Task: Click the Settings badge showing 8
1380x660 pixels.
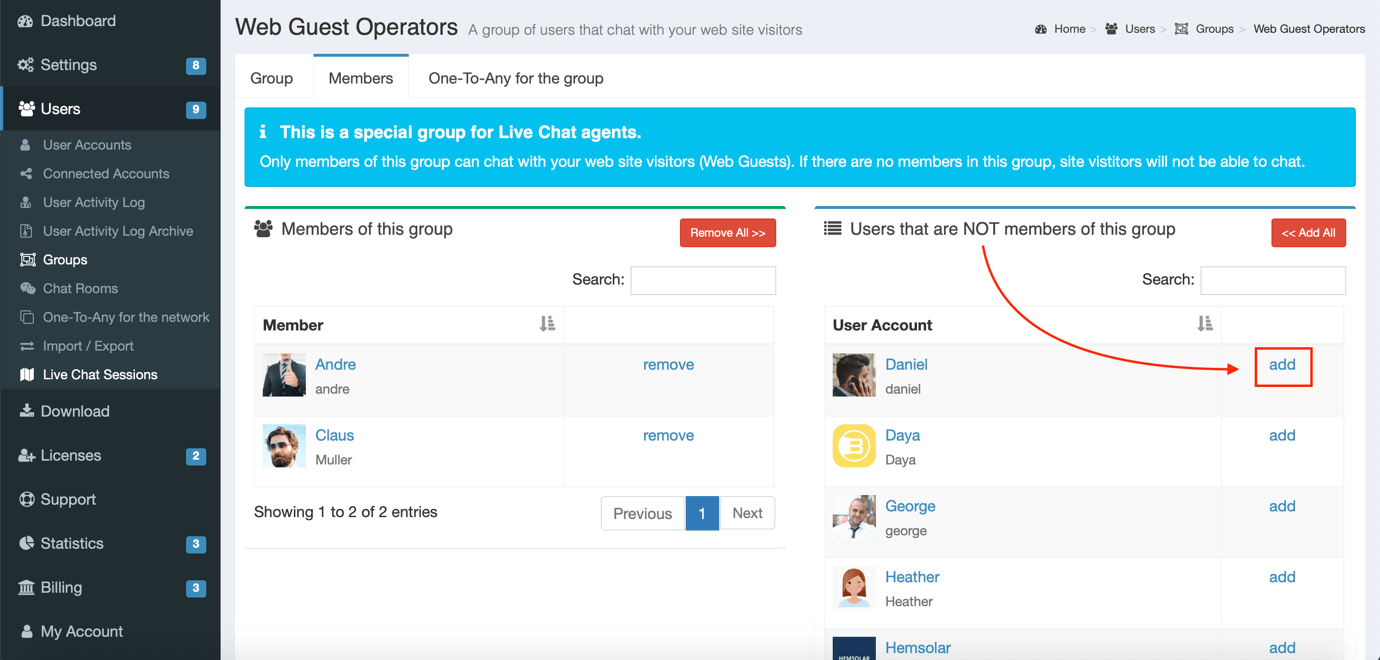Action: [196, 66]
